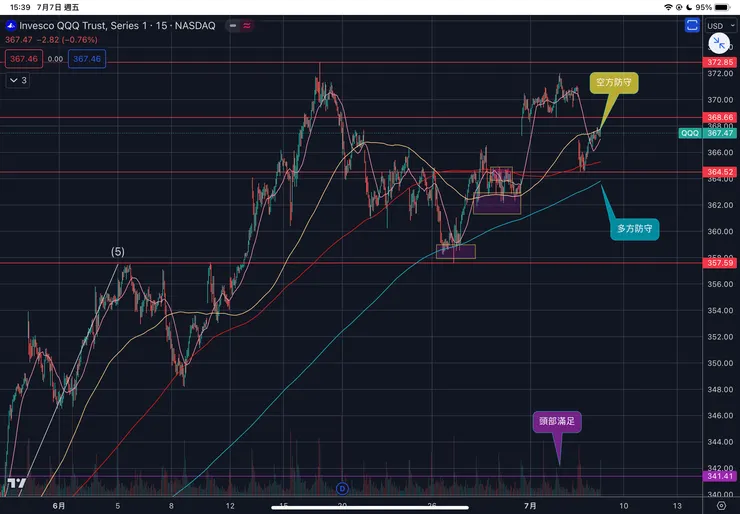Tap the 15:39 clock in status bar
740x514 pixels.
(20, 7)
